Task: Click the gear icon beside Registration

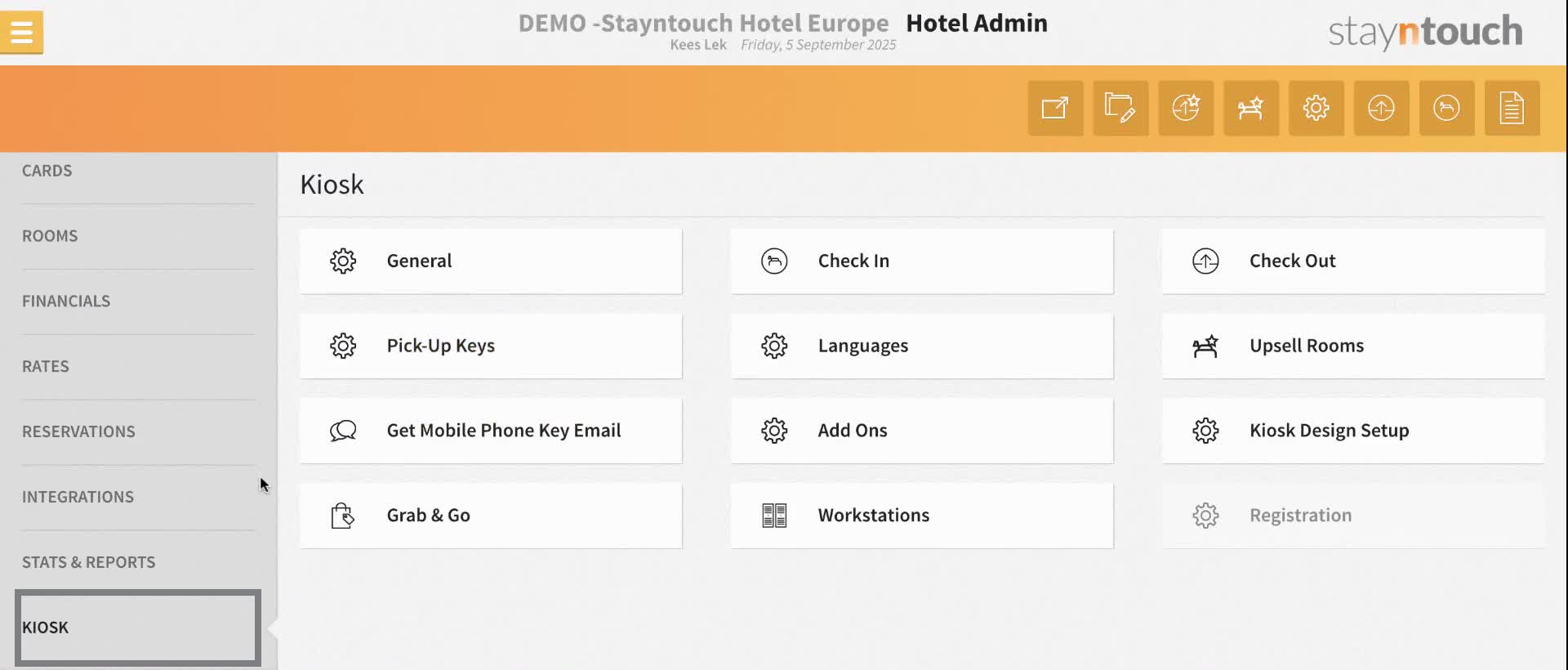Action: click(x=1205, y=516)
